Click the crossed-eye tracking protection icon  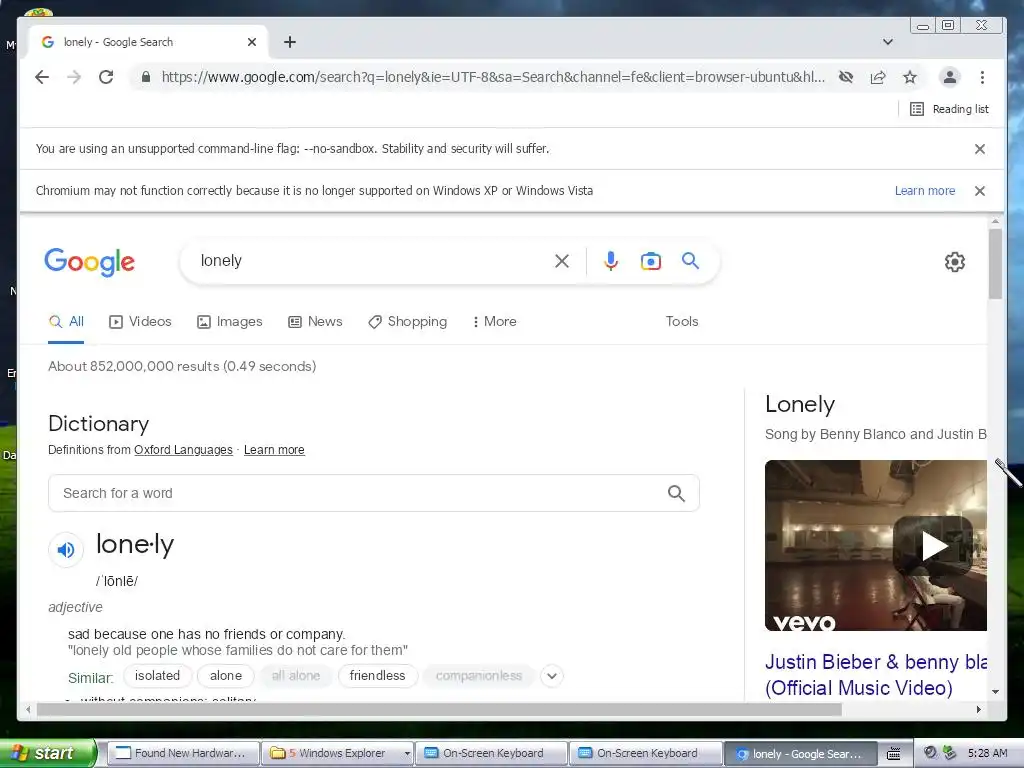pyautogui.click(x=846, y=77)
